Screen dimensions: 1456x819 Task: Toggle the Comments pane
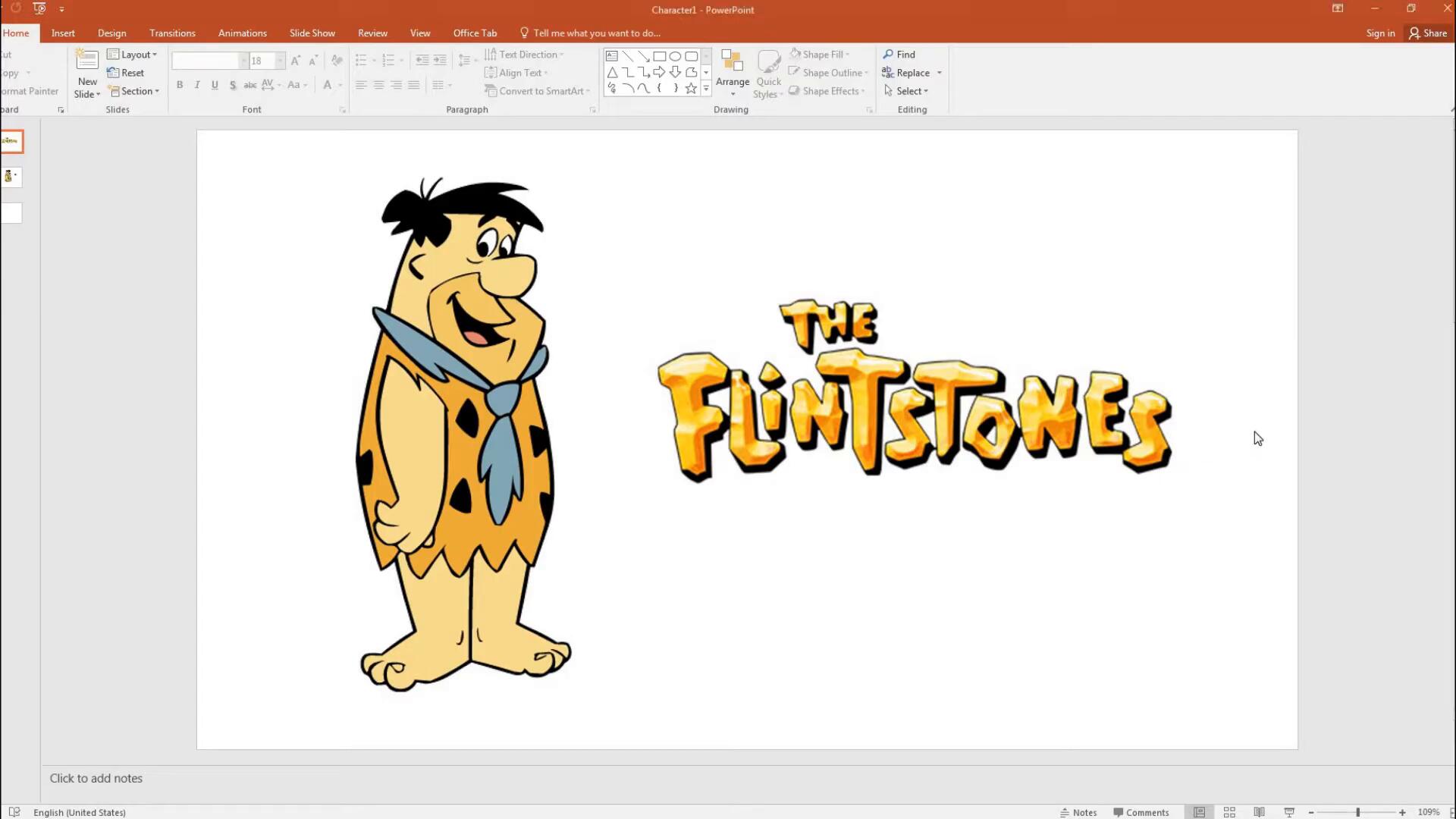pyautogui.click(x=1141, y=812)
